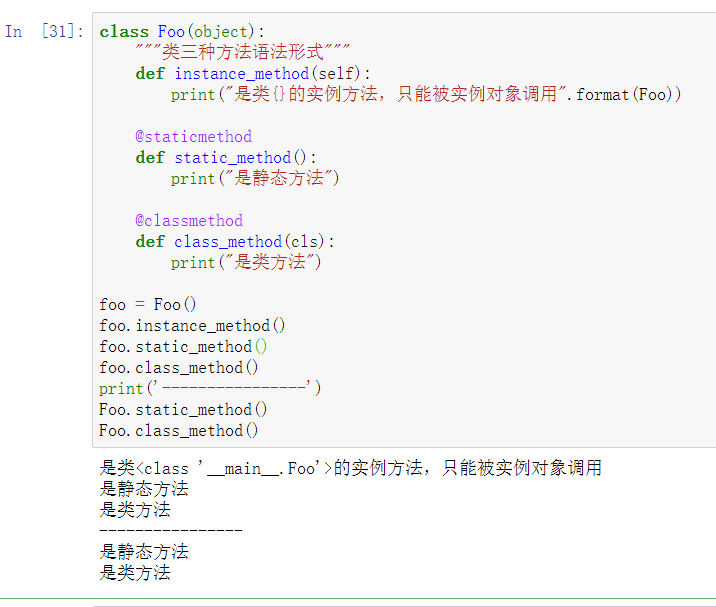Click the In [31] cell prompt
Screen dimensions: 716x607
click(44, 32)
